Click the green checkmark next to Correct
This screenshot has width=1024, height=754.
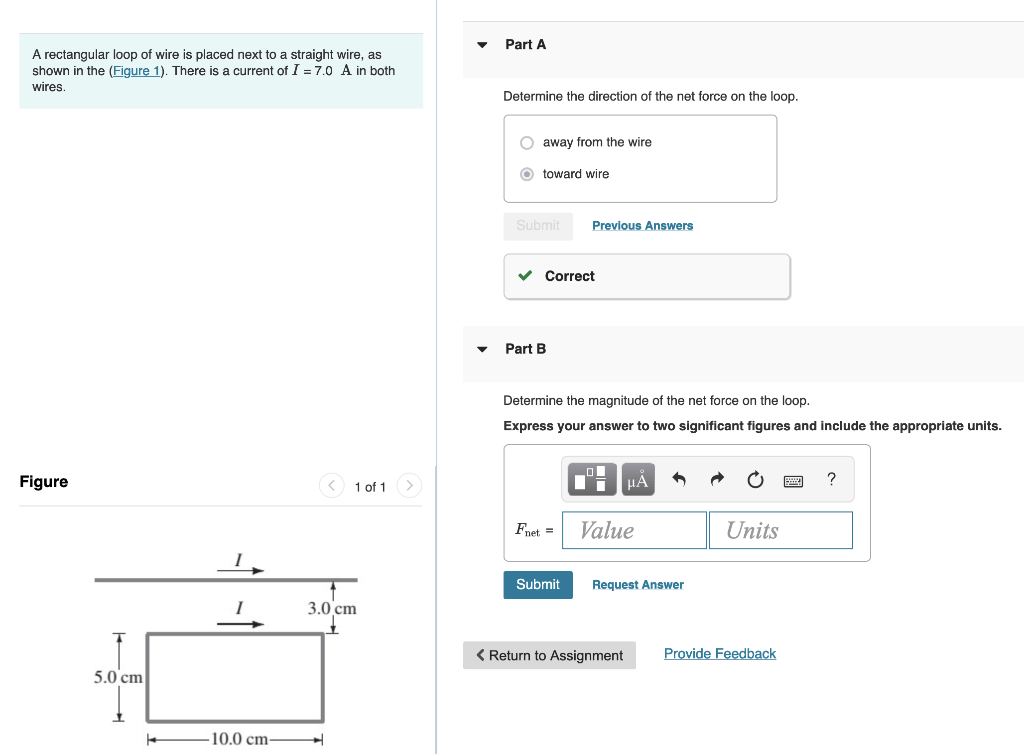tap(525, 276)
